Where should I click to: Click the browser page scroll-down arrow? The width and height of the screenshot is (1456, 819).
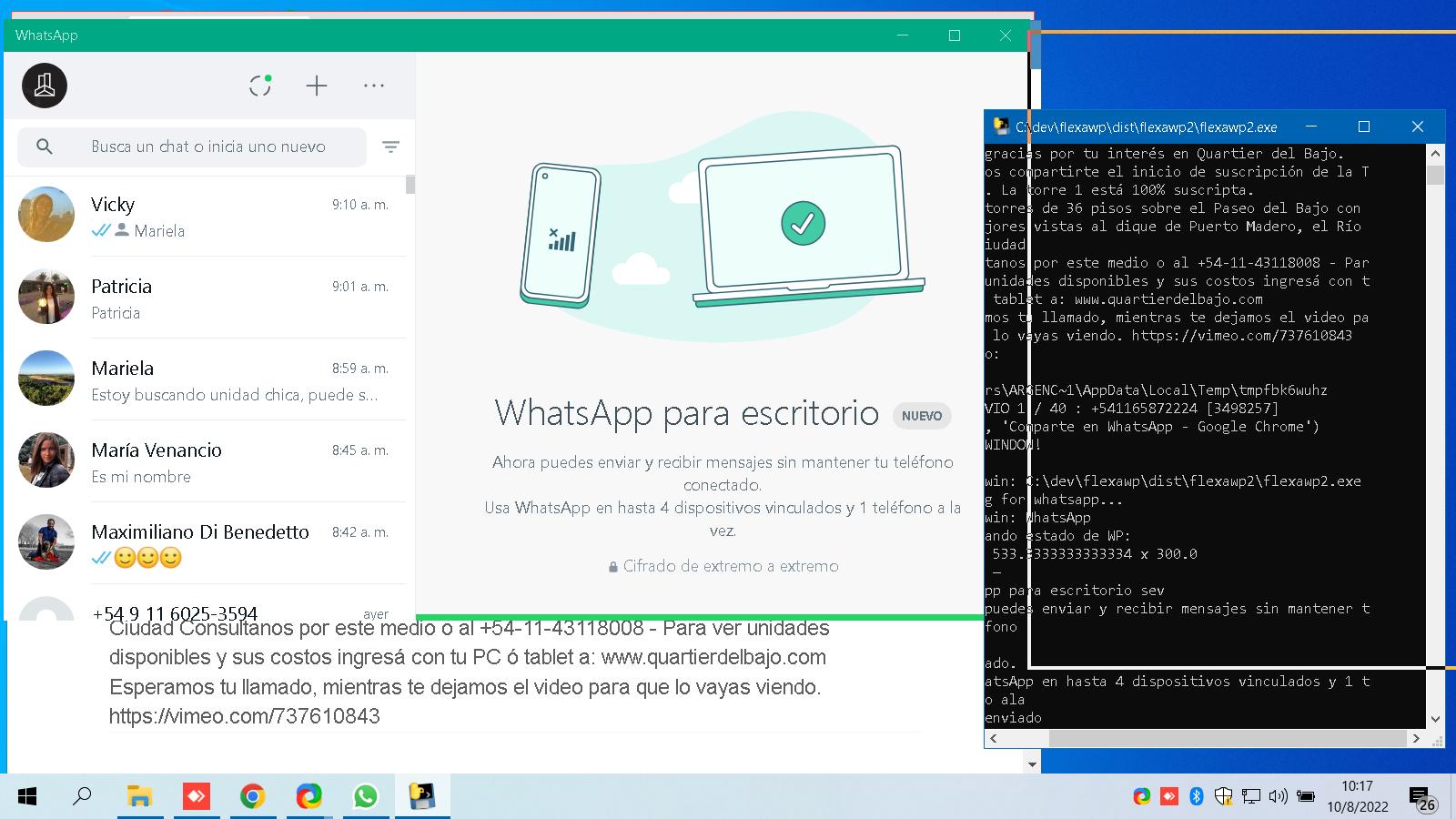(1033, 764)
